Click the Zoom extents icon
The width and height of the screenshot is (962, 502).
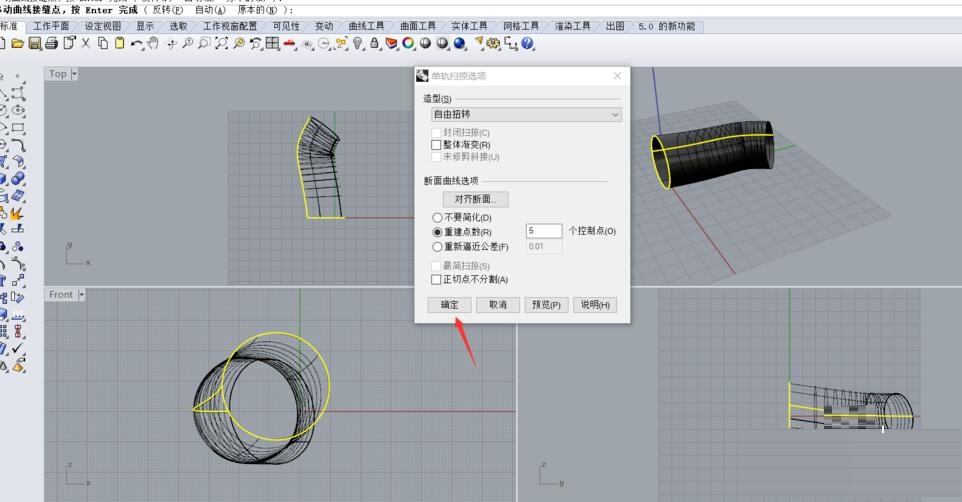pos(221,44)
